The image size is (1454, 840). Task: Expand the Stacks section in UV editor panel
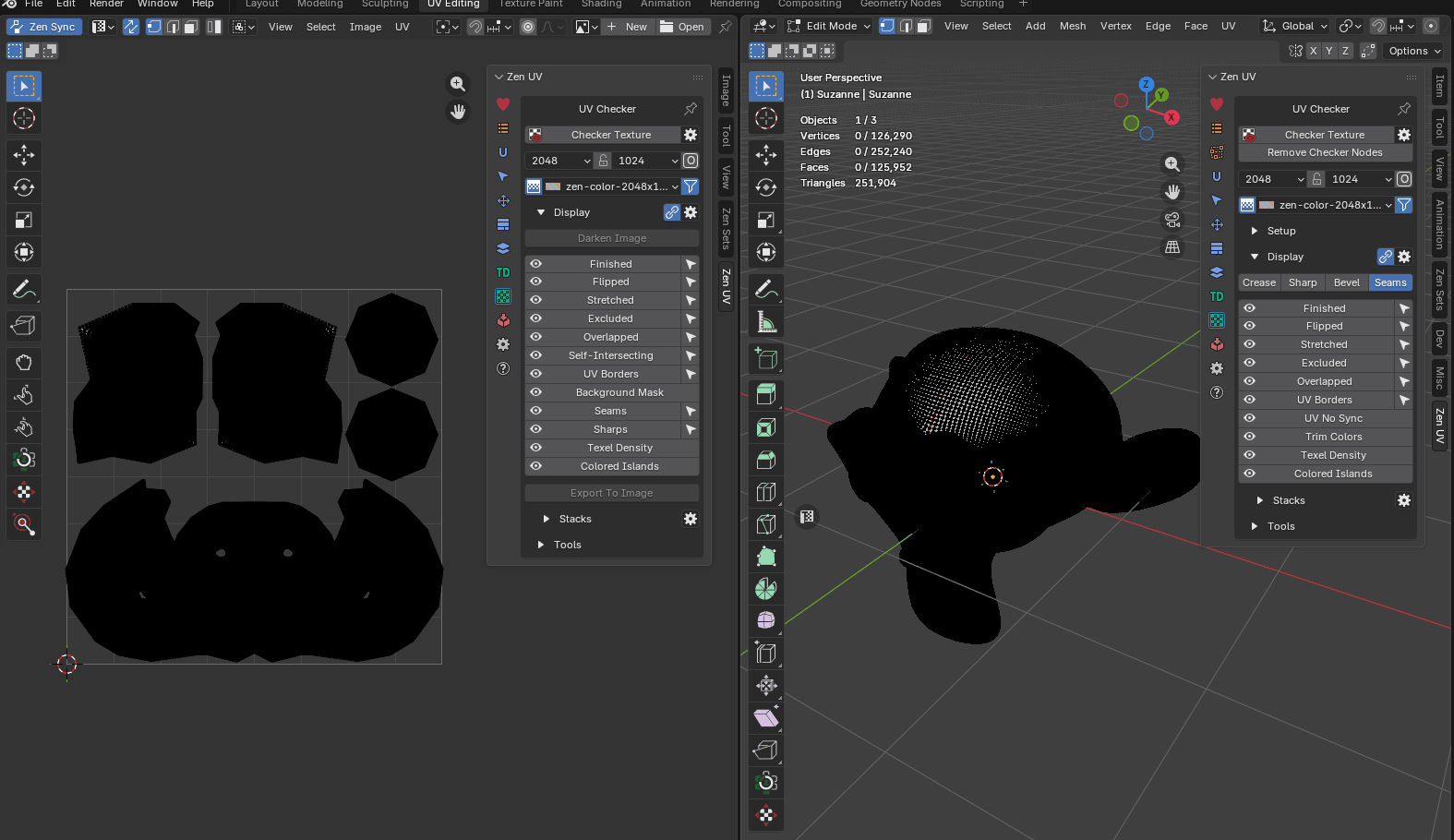574,519
